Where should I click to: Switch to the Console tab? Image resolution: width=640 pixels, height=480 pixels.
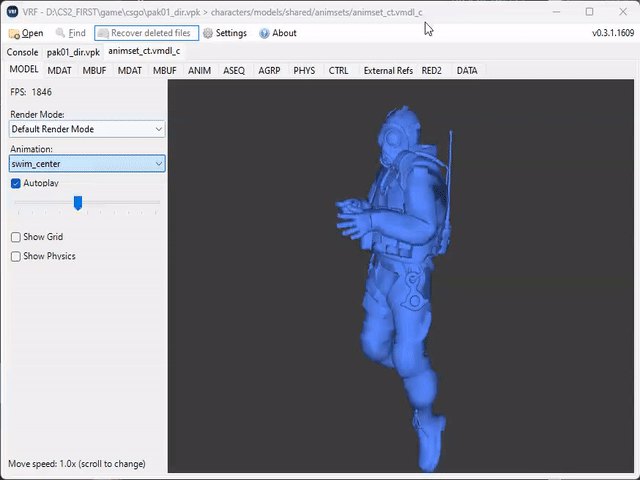[x=22, y=52]
